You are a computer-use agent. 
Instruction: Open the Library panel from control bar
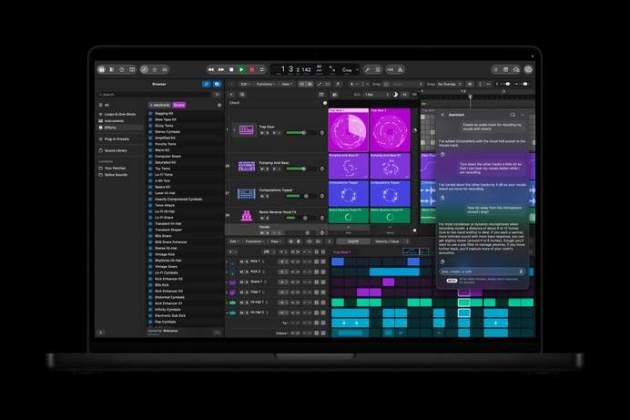102,70
